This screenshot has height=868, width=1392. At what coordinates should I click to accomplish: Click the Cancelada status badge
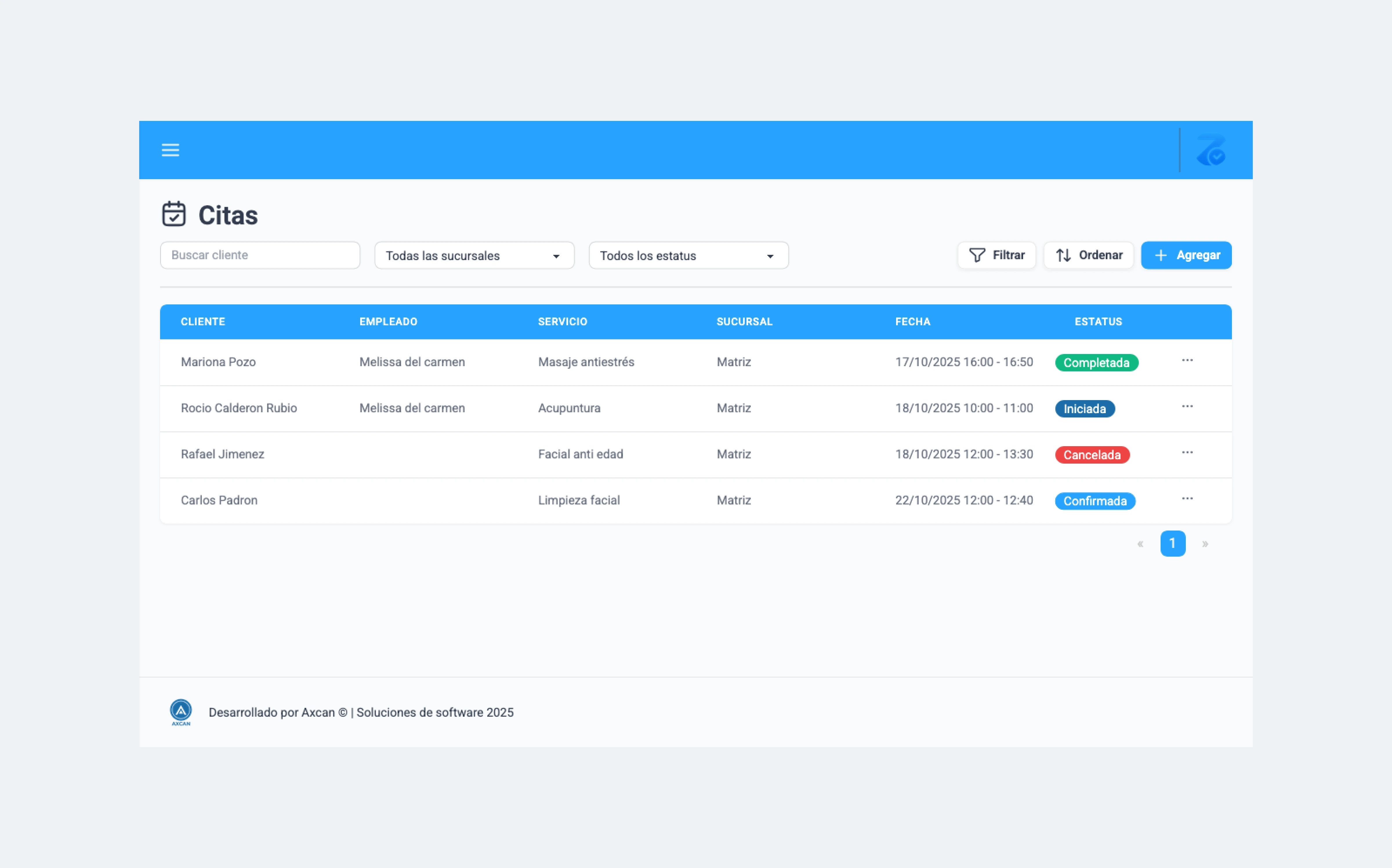(x=1092, y=455)
